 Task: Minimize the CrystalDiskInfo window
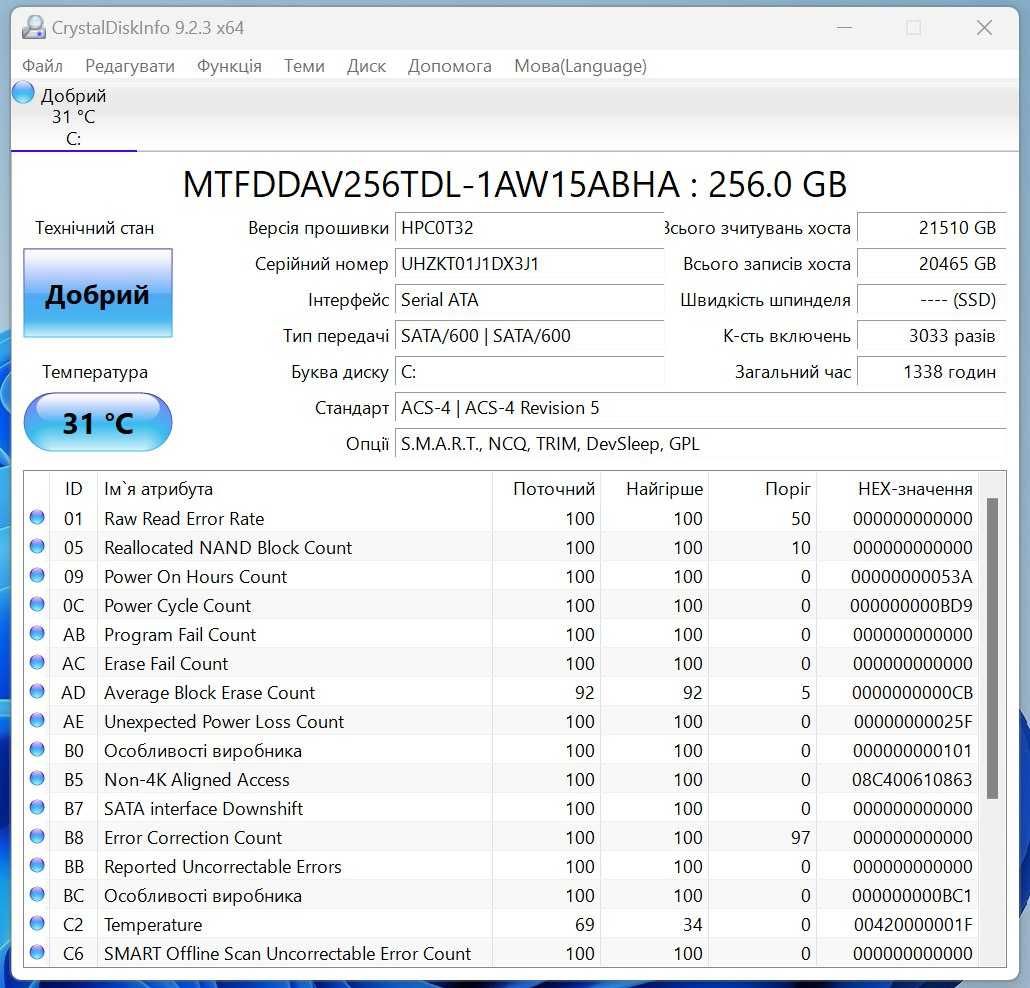(845, 28)
